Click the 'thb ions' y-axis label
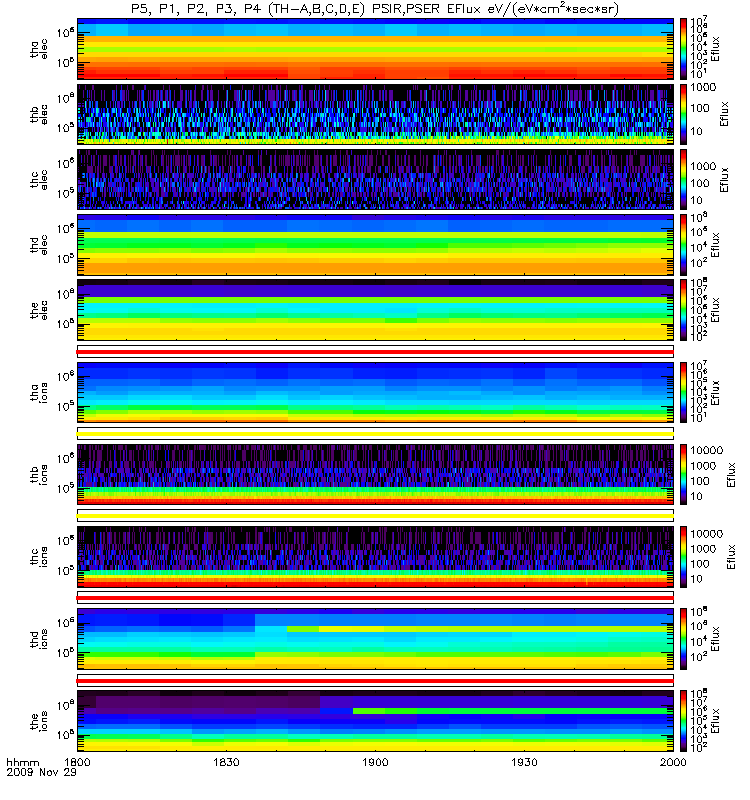The width and height of the screenshot is (750, 800). [x=39, y=474]
